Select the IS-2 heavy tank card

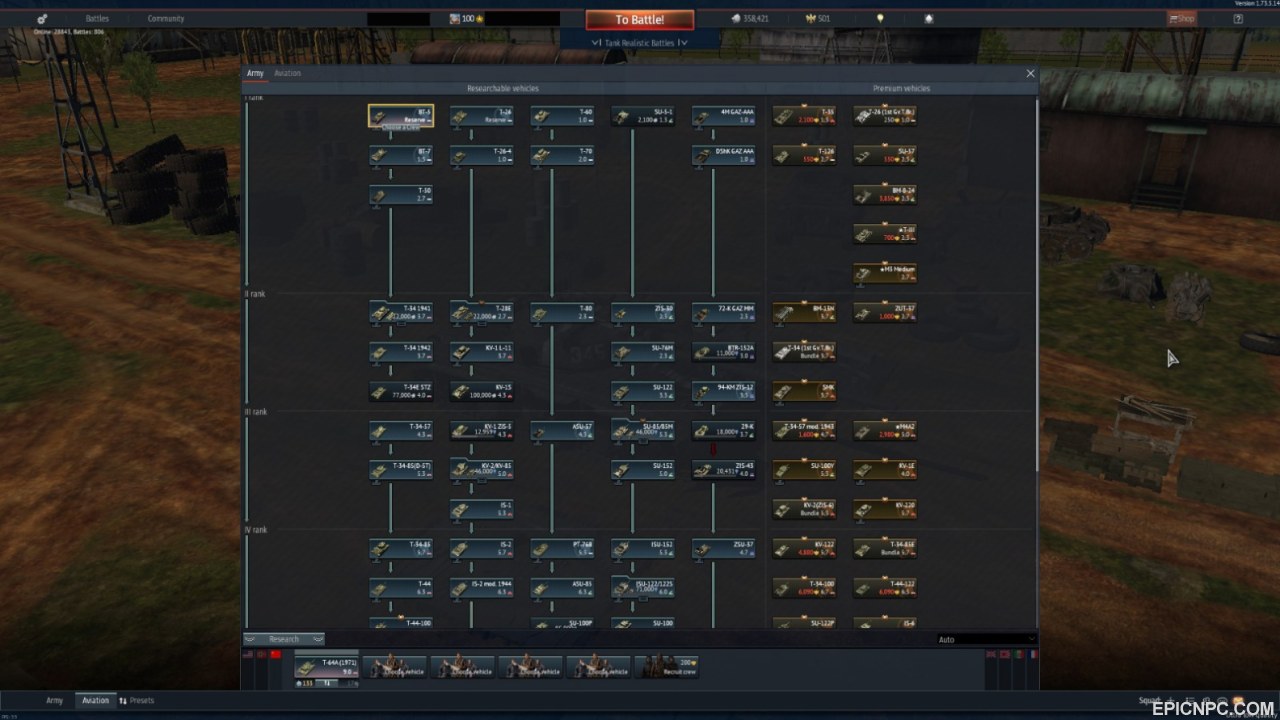click(x=482, y=548)
